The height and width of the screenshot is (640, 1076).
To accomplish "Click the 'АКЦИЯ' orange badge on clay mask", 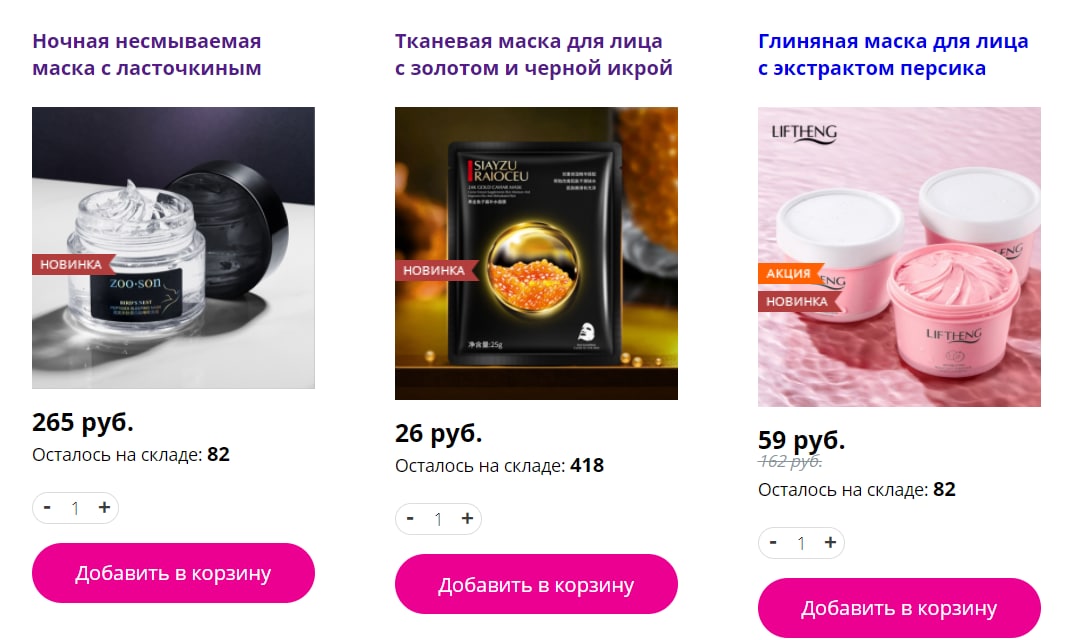I will (x=789, y=273).
